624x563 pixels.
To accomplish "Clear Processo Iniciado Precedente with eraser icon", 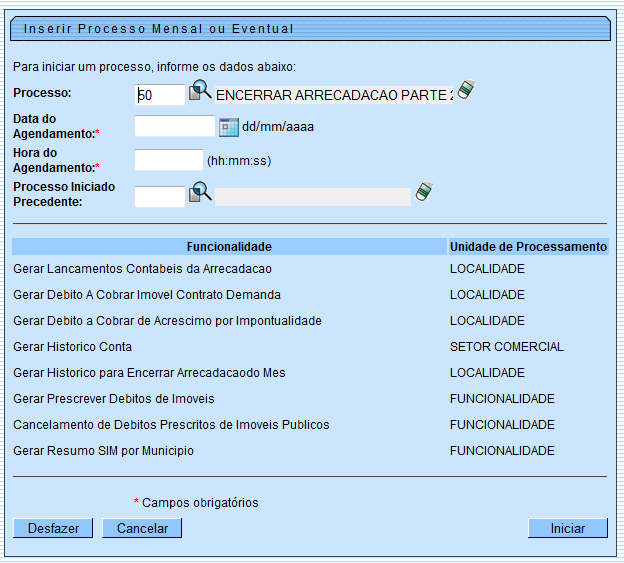I will 424,191.
